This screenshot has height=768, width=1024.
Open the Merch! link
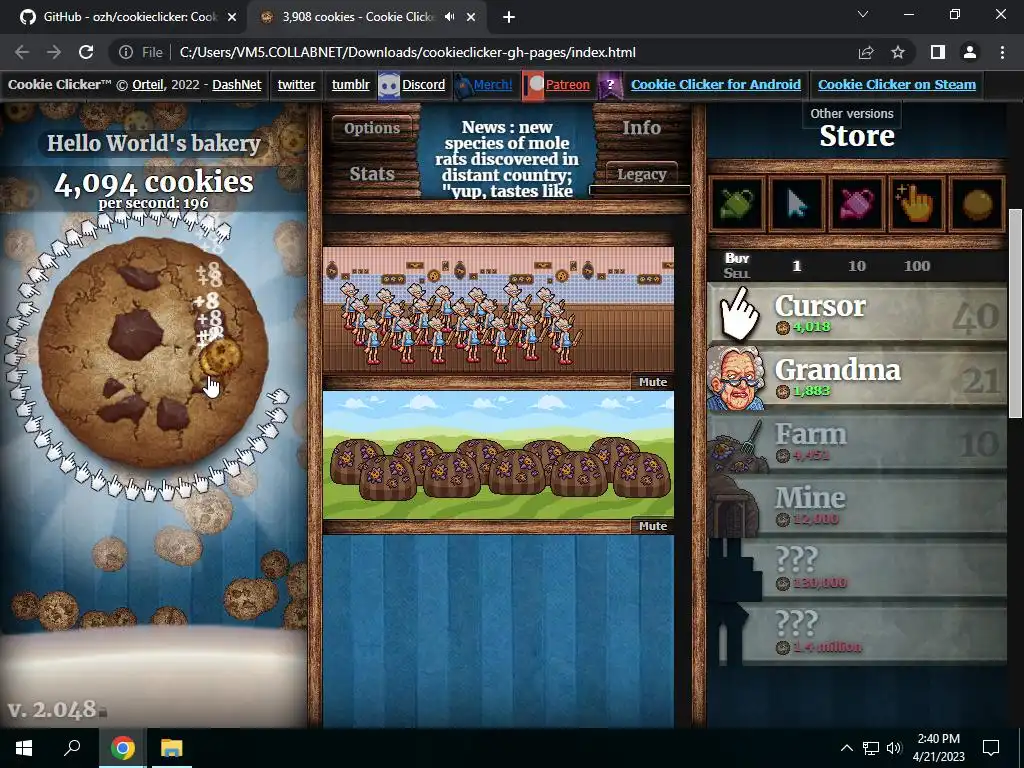[493, 84]
